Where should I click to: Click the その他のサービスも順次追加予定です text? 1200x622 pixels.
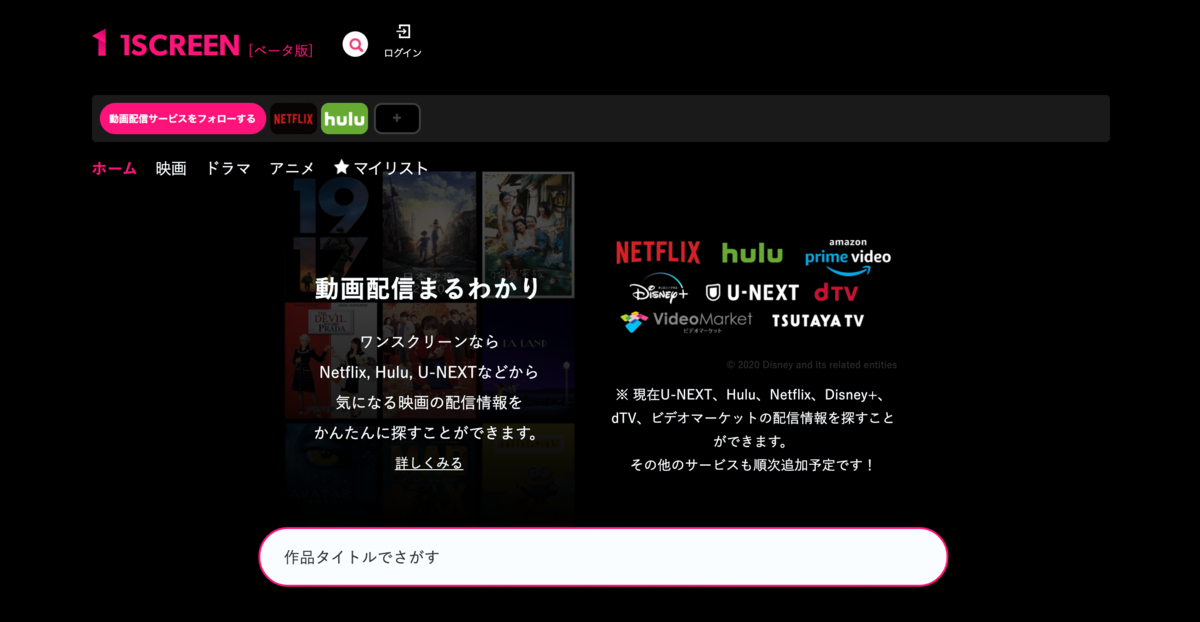[x=753, y=465]
